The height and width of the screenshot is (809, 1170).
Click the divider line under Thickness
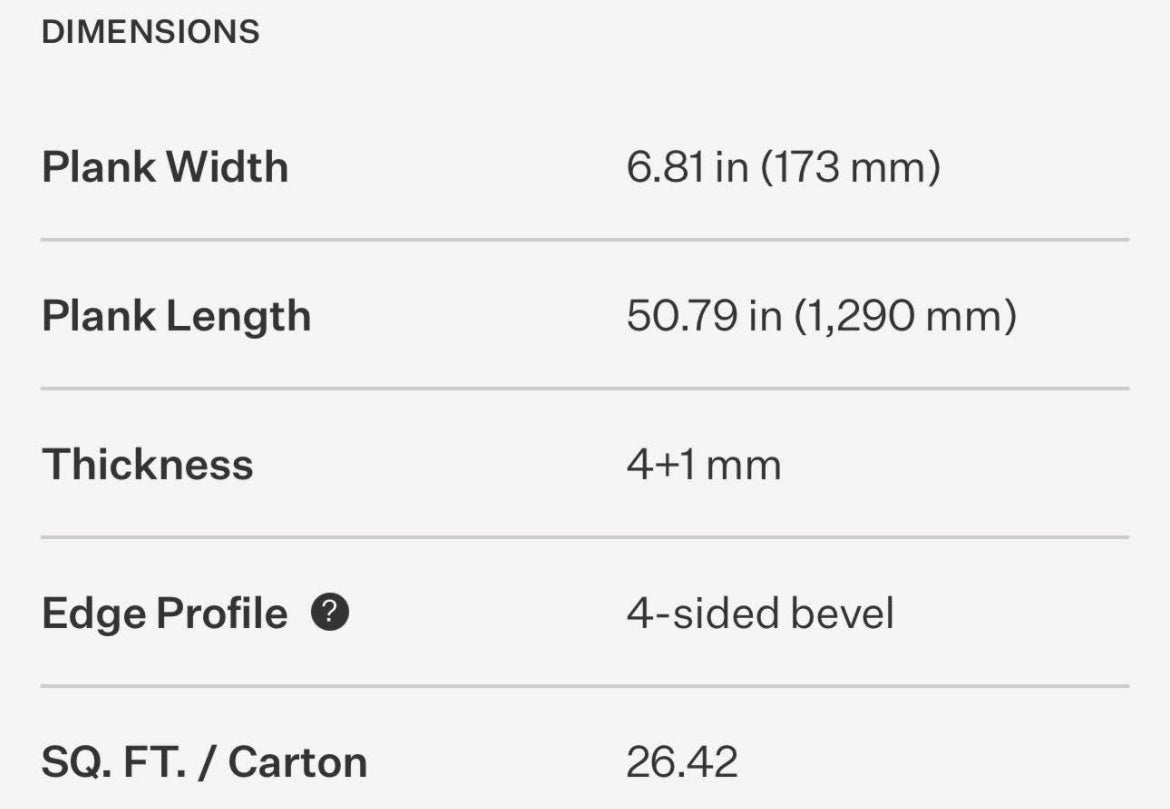585,537
